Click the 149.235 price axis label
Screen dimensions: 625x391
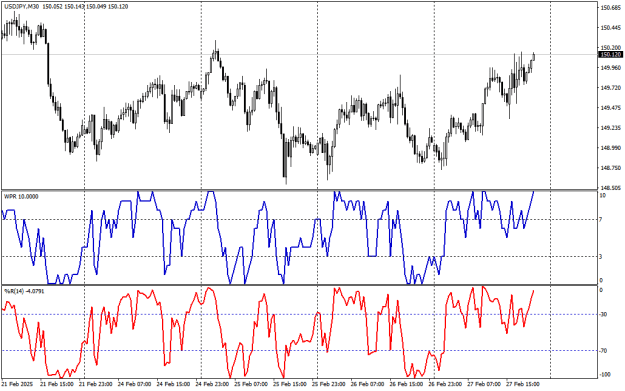(x=611, y=128)
